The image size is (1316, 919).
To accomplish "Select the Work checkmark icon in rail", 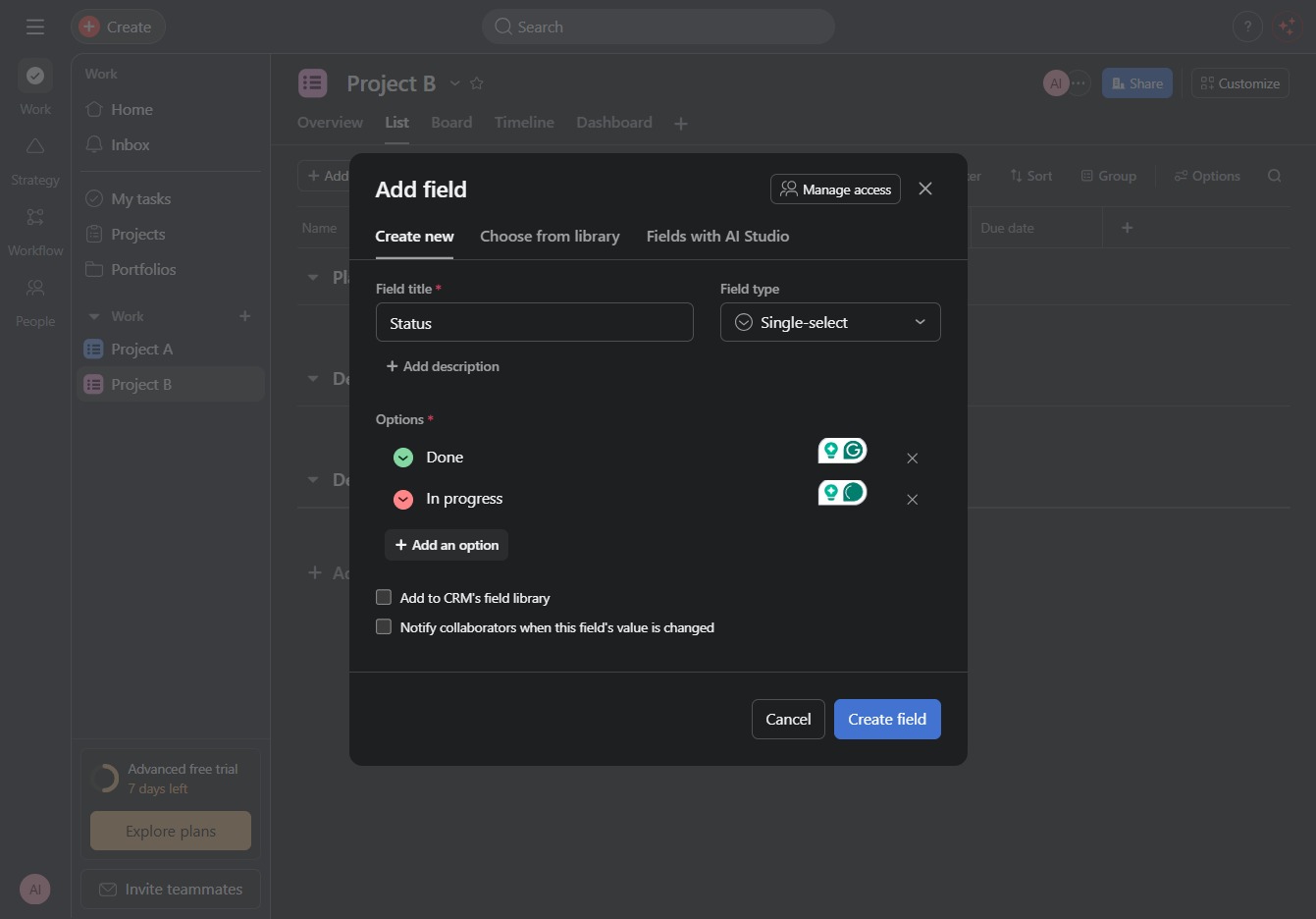I will coord(35,76).
